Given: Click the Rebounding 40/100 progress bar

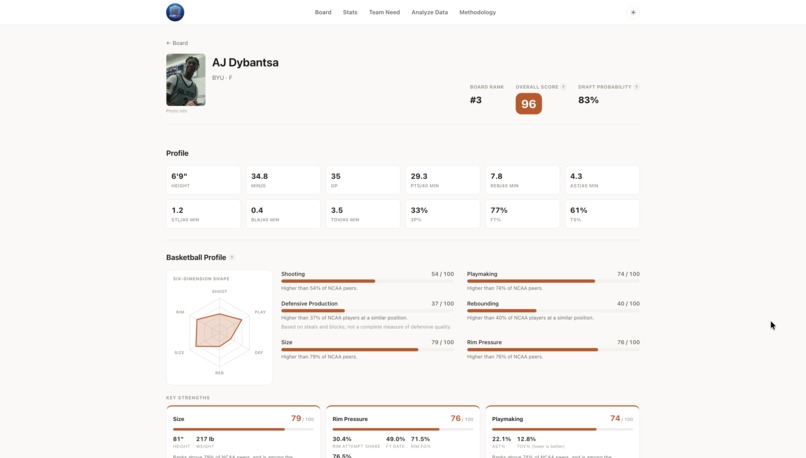Looking at the screenshot, I should click(x=553, y=310).
